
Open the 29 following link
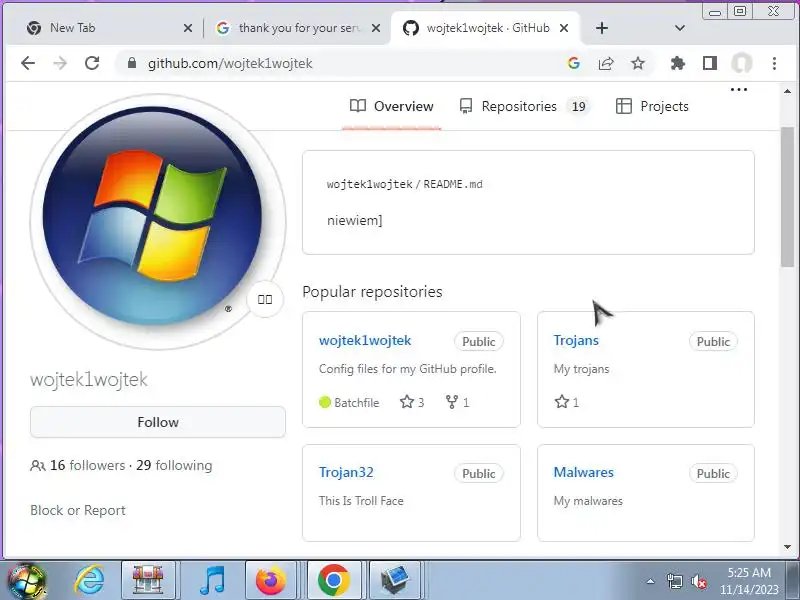click(x=174, y=465)
